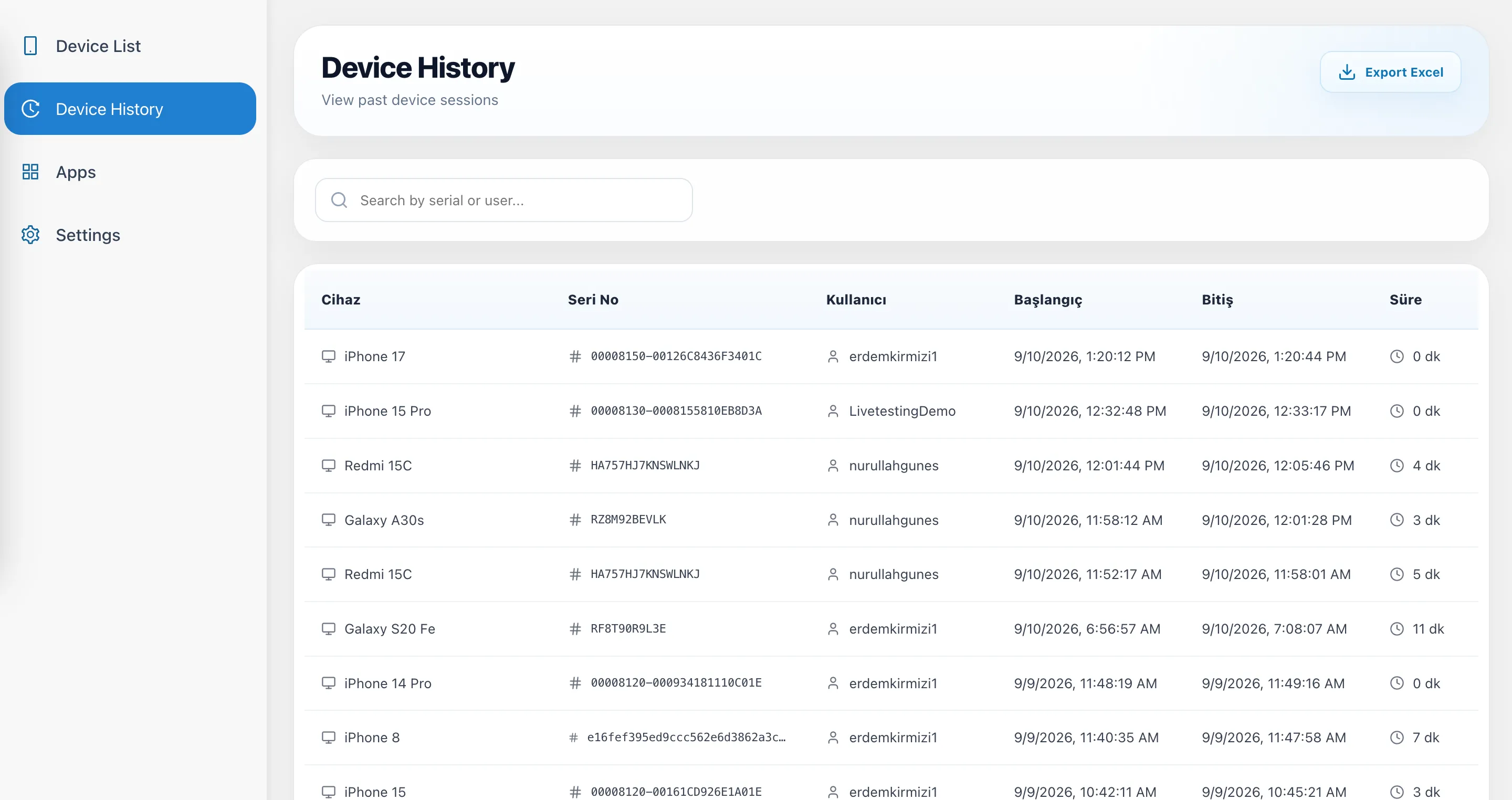Click the Seri No column header
The height and width of the screenshot is (800, 1512).
(593, 299)
